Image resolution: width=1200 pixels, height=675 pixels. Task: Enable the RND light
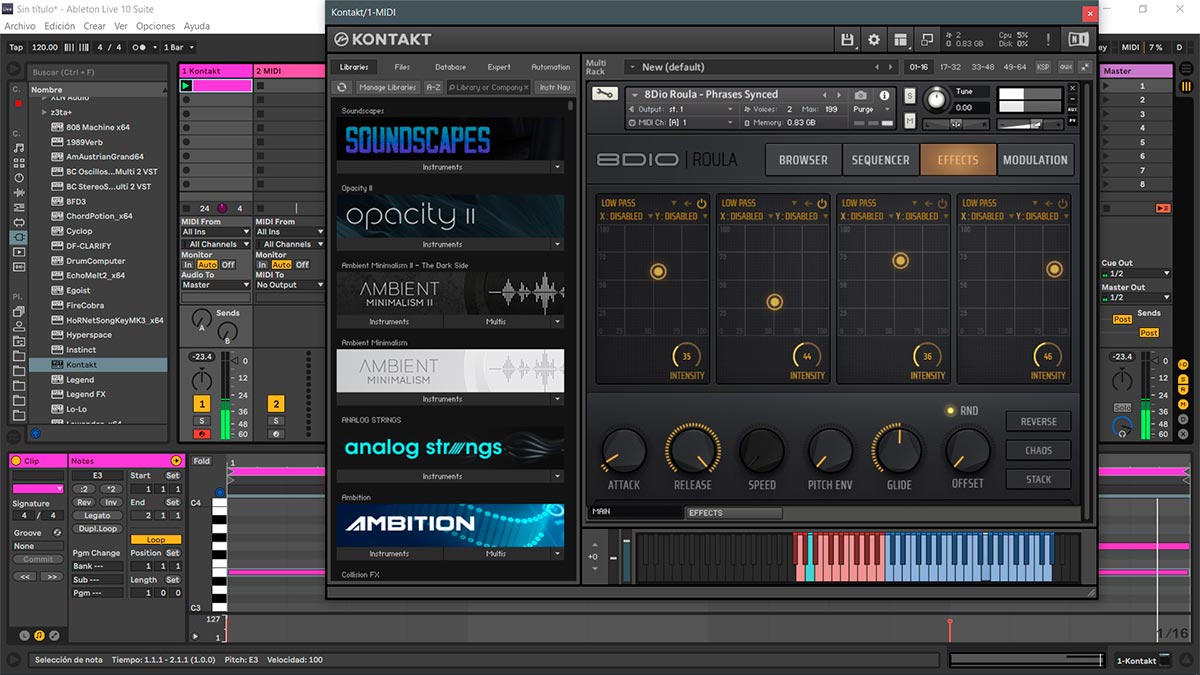pos(950,411)
